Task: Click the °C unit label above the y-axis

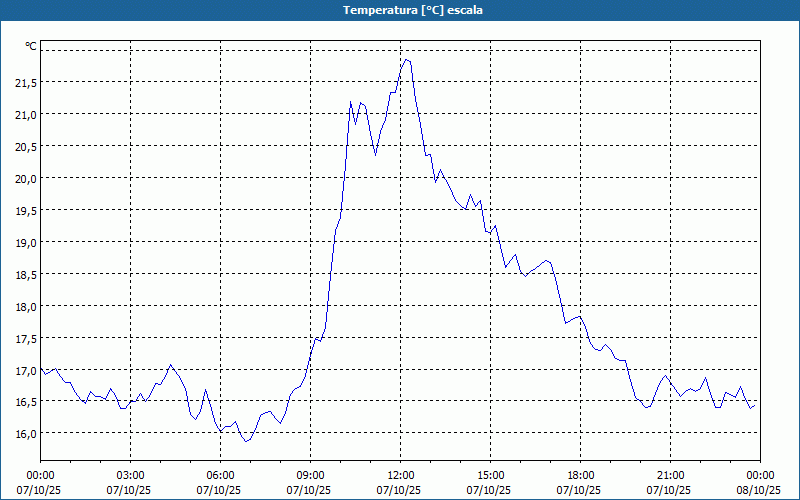Action: [31, 46]
